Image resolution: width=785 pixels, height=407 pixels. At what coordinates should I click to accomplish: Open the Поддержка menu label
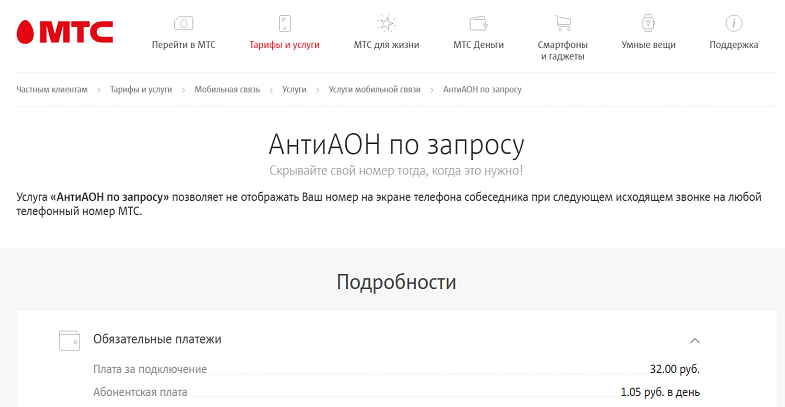pos(734,45)
